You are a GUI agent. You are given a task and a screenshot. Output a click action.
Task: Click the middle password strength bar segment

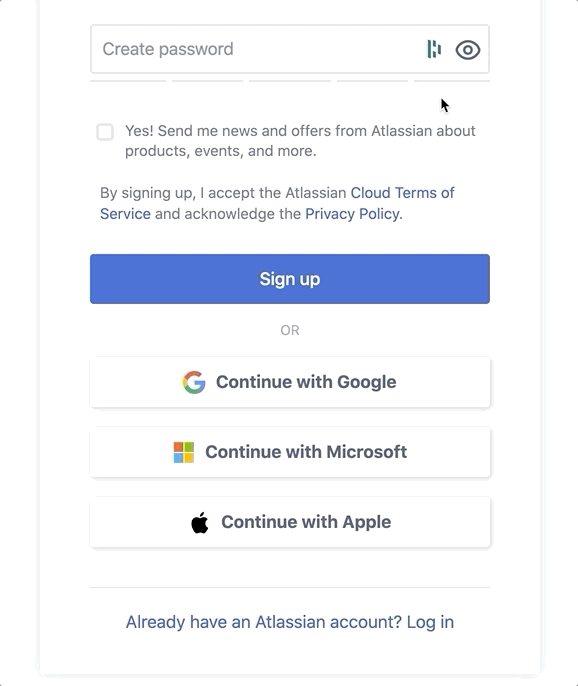290,80
